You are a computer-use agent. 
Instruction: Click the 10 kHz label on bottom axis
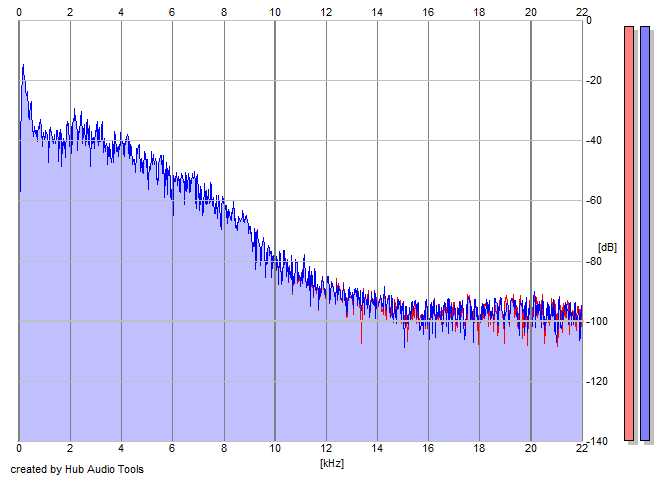pyautogui.click(x=275, y=448)
